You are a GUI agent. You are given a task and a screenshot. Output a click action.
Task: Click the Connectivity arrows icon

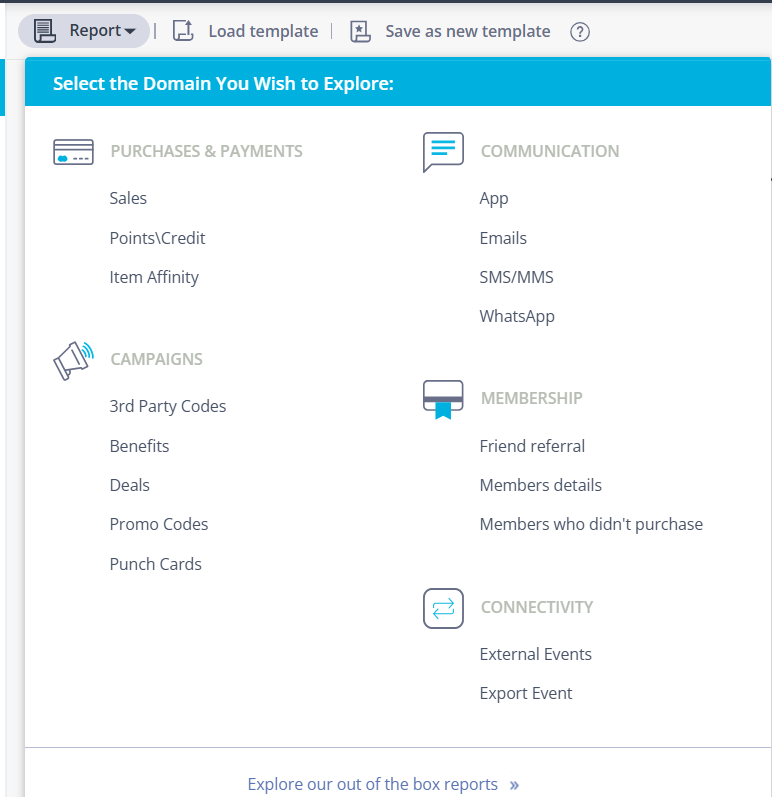coord(443,608)
